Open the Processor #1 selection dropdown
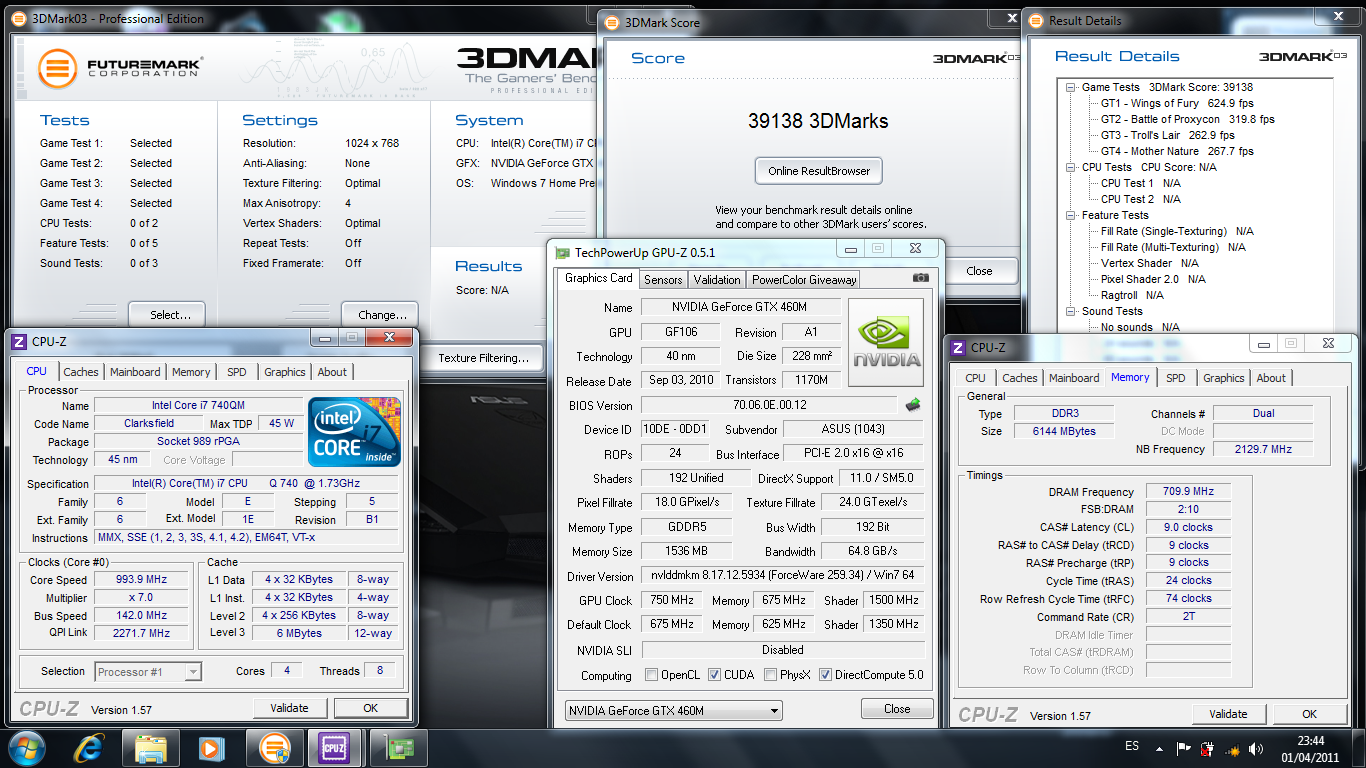Screen dimensions: 1366x768 [x=148, y=672]
